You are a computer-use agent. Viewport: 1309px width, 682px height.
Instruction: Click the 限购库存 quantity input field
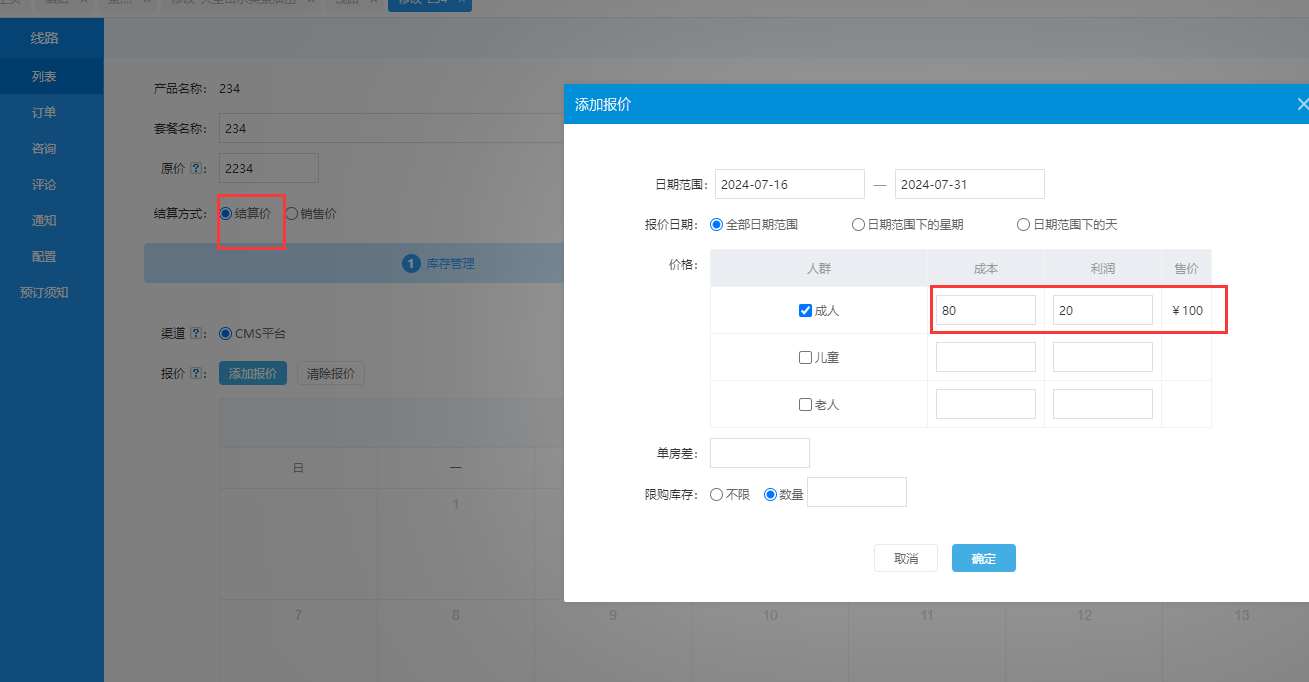pos(856,492)
